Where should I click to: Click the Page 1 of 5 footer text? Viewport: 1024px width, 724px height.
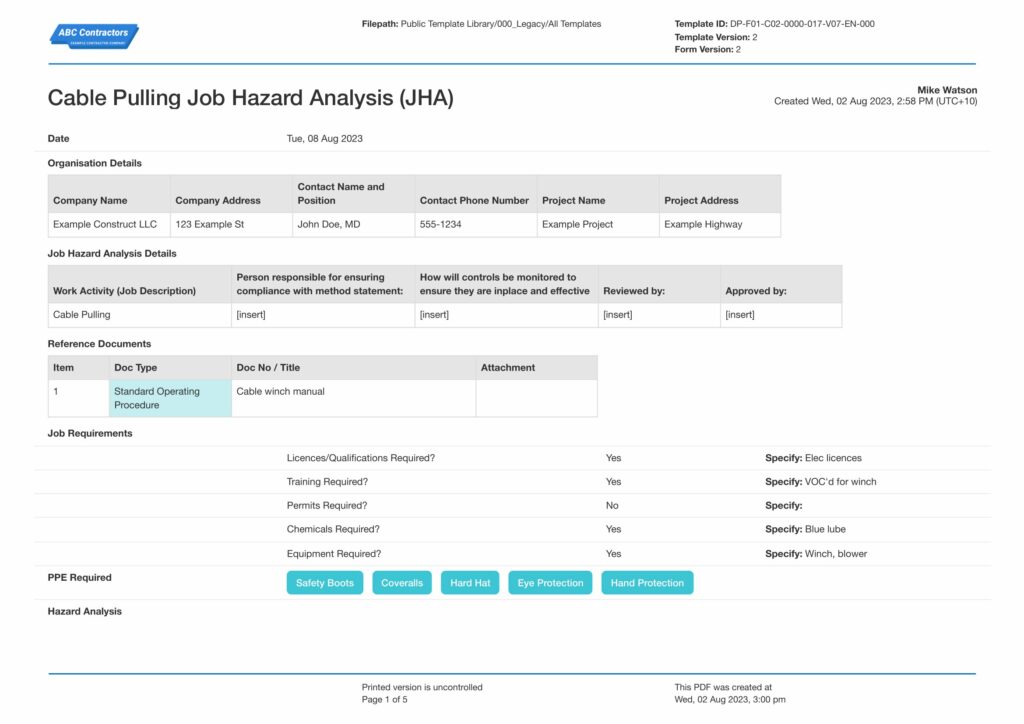tap(385, 700)
